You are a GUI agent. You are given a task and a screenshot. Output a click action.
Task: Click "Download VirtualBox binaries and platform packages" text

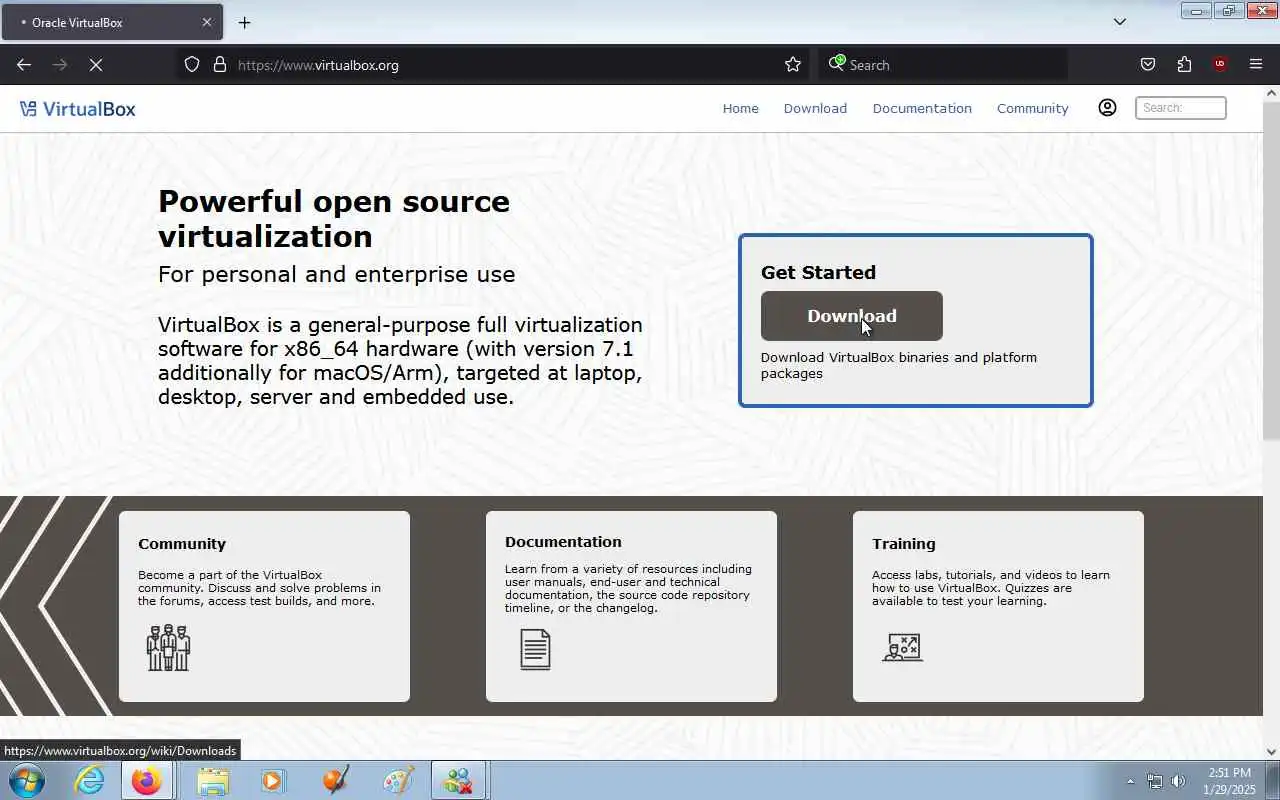point(899,365)
